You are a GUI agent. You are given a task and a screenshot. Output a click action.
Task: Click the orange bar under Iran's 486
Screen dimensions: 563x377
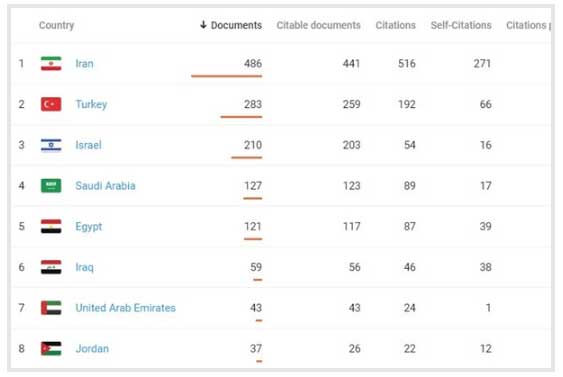click(x=227, y=76)
